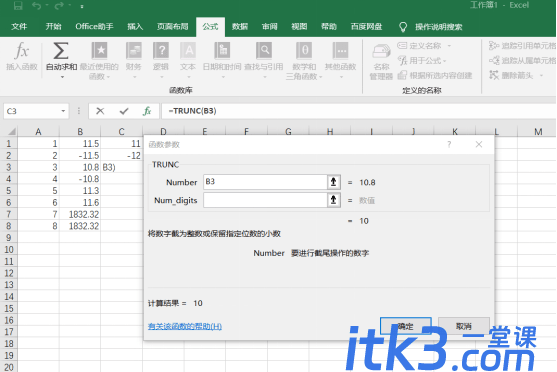Expand the Logical functions dropdown arrow
This screenshot has width=557, height=372.
[x=162, y=77]
